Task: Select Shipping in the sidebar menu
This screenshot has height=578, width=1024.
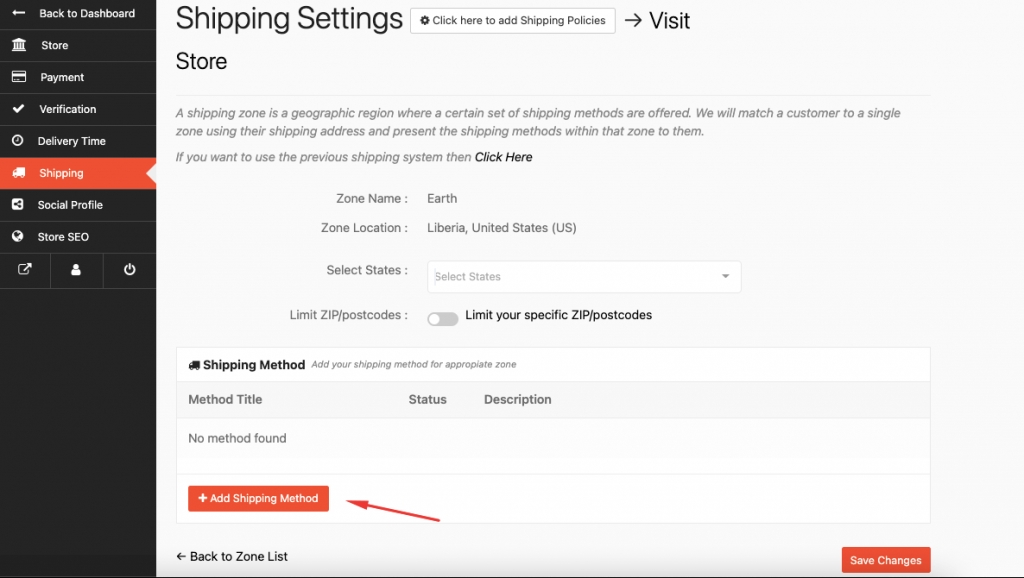Action: tap(60, 173)
